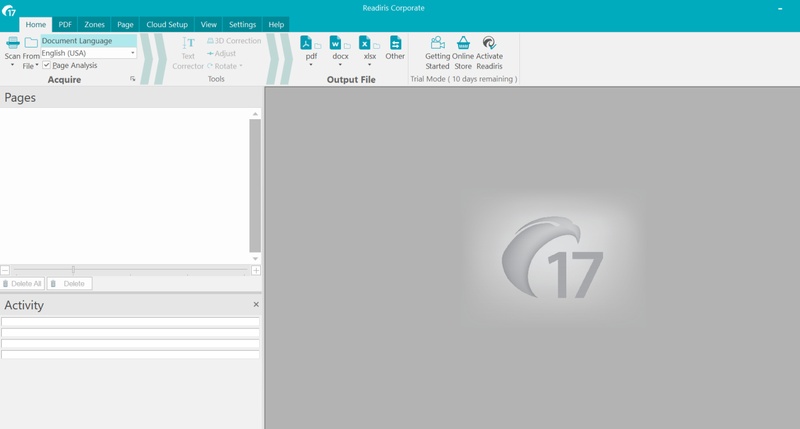The image size is (800, 429).
Task: Expand the From File dropdown arrow
Action: 37,65
